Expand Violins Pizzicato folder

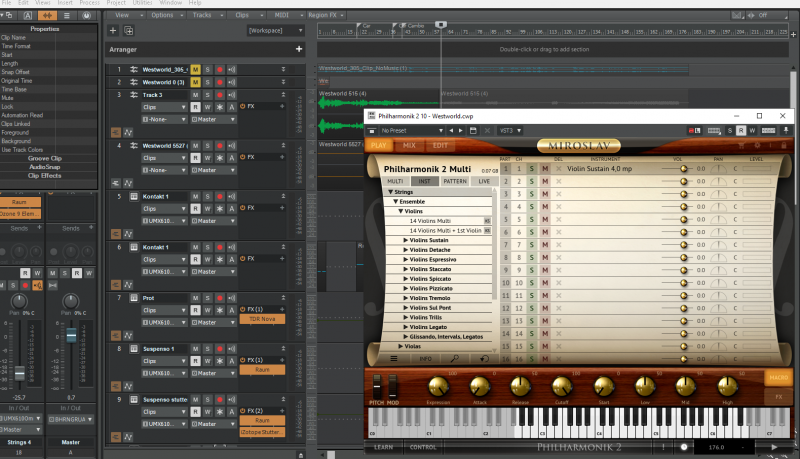(x=406, y=289)
